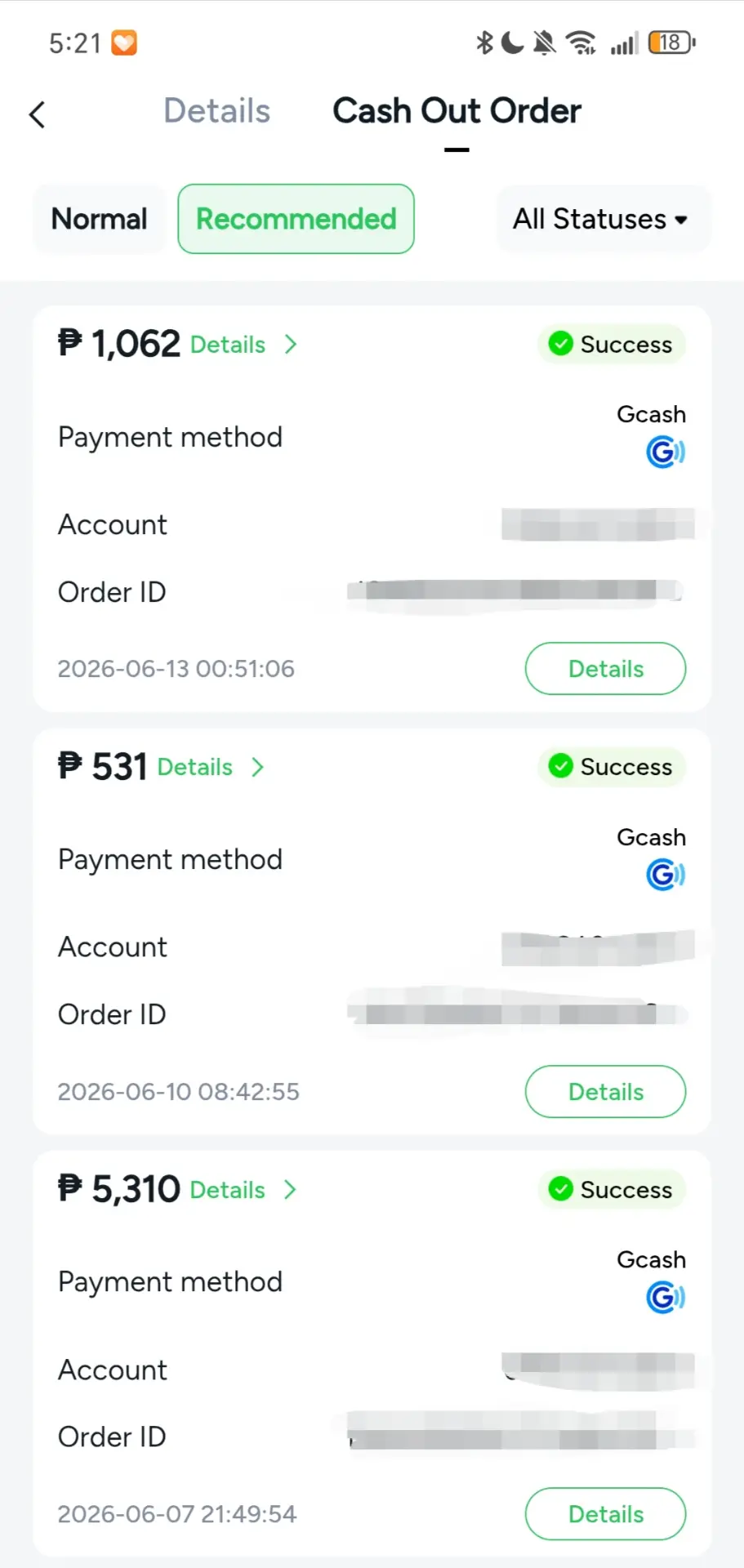Expand the chevron next to ₱5,310 Details
This screenshot has height=1568, width=744.
coord(291,1190)
